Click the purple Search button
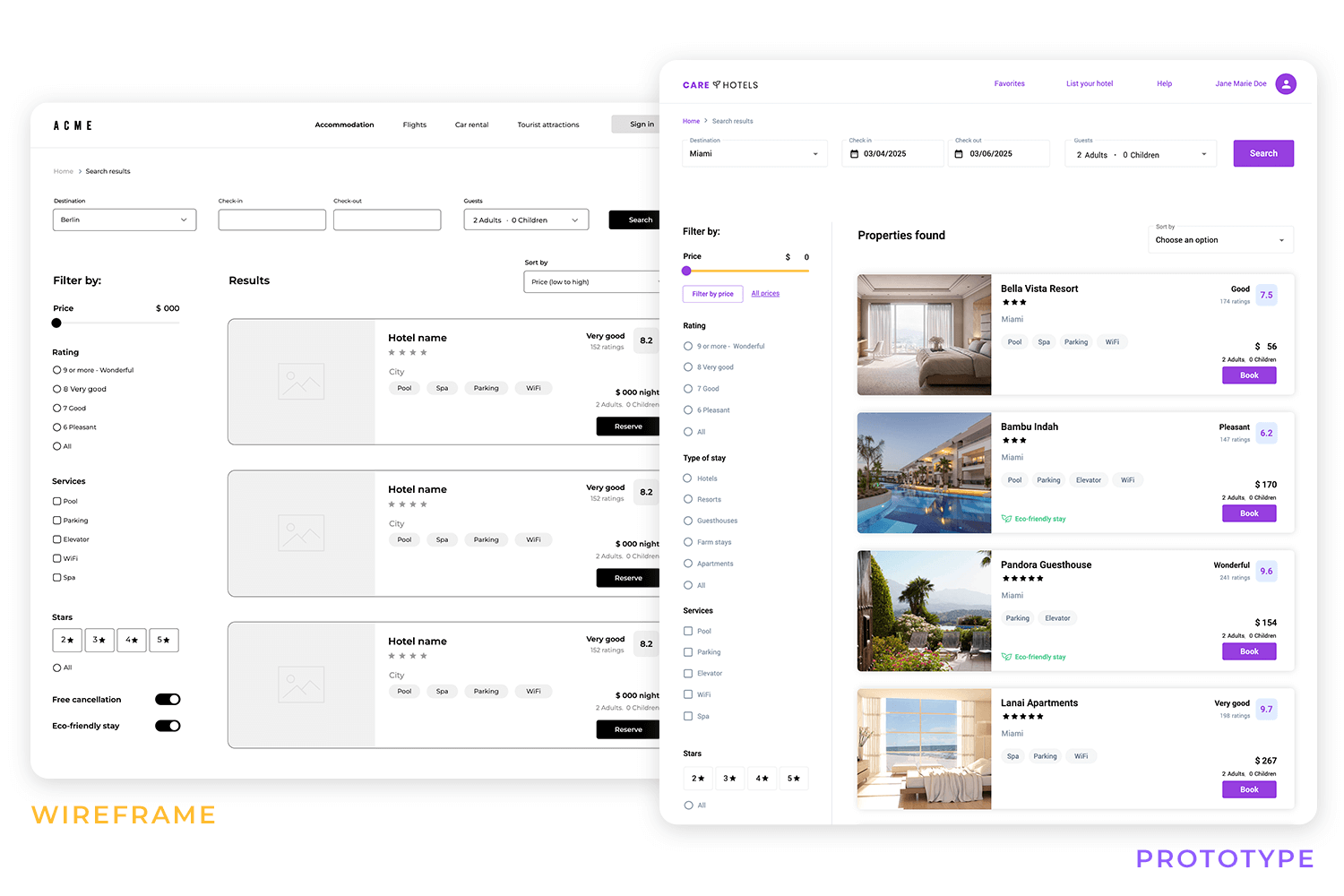The height and width of the screenshot is (896, 1344). pos(1263,153)
